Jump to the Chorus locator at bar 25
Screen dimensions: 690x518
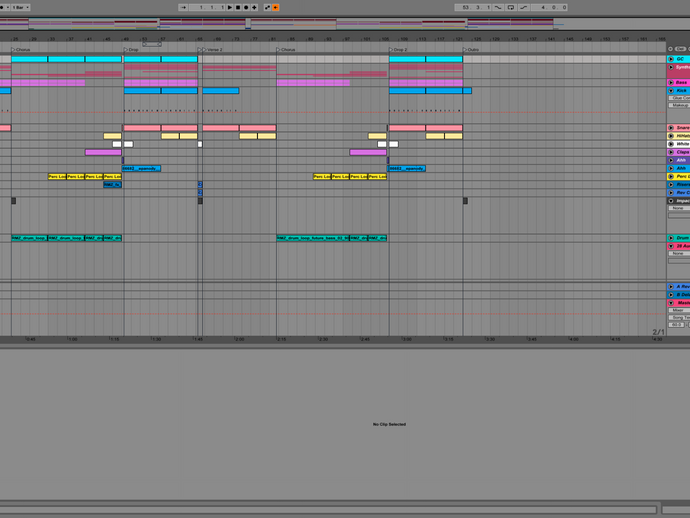(x=13, y=50)
